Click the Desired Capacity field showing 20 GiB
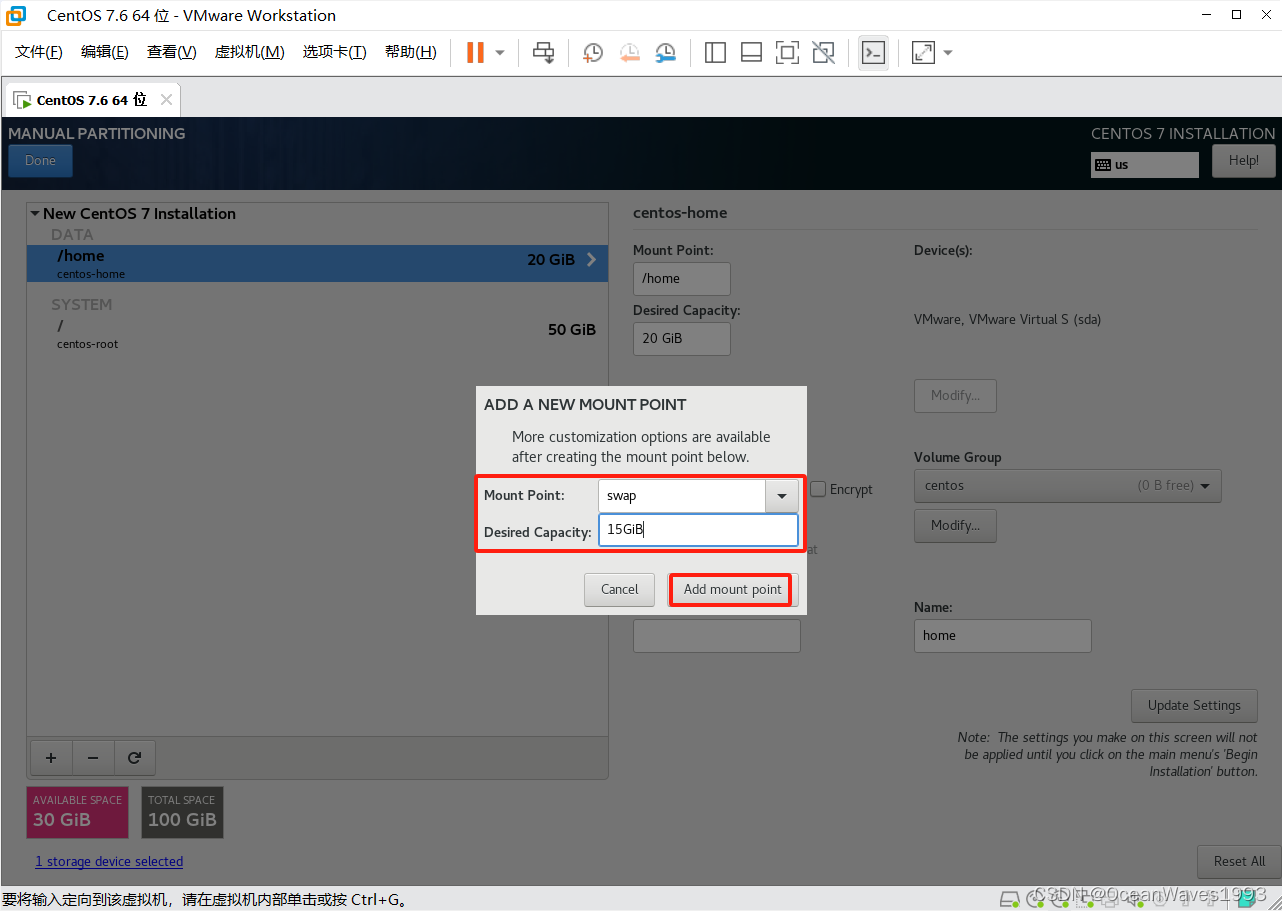Viewport: 1282px width, 911px height. tap(682, 338)
